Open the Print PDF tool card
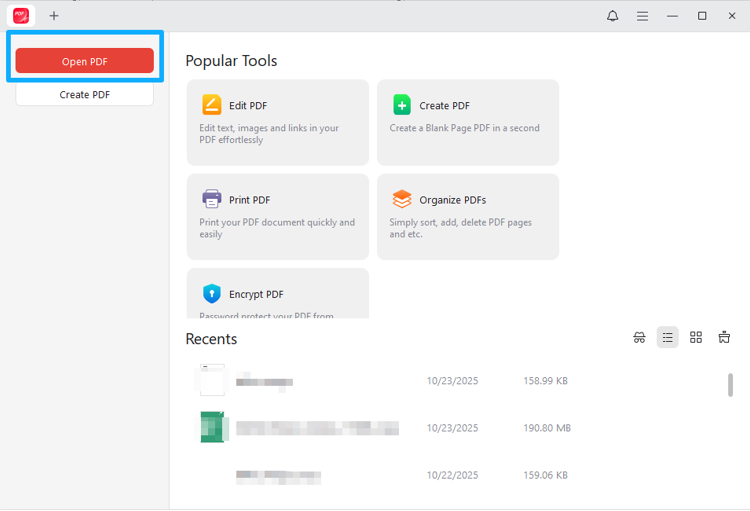The height and width of the screenshot is (511, 750). pyautogui.click(x=278, y=217)
